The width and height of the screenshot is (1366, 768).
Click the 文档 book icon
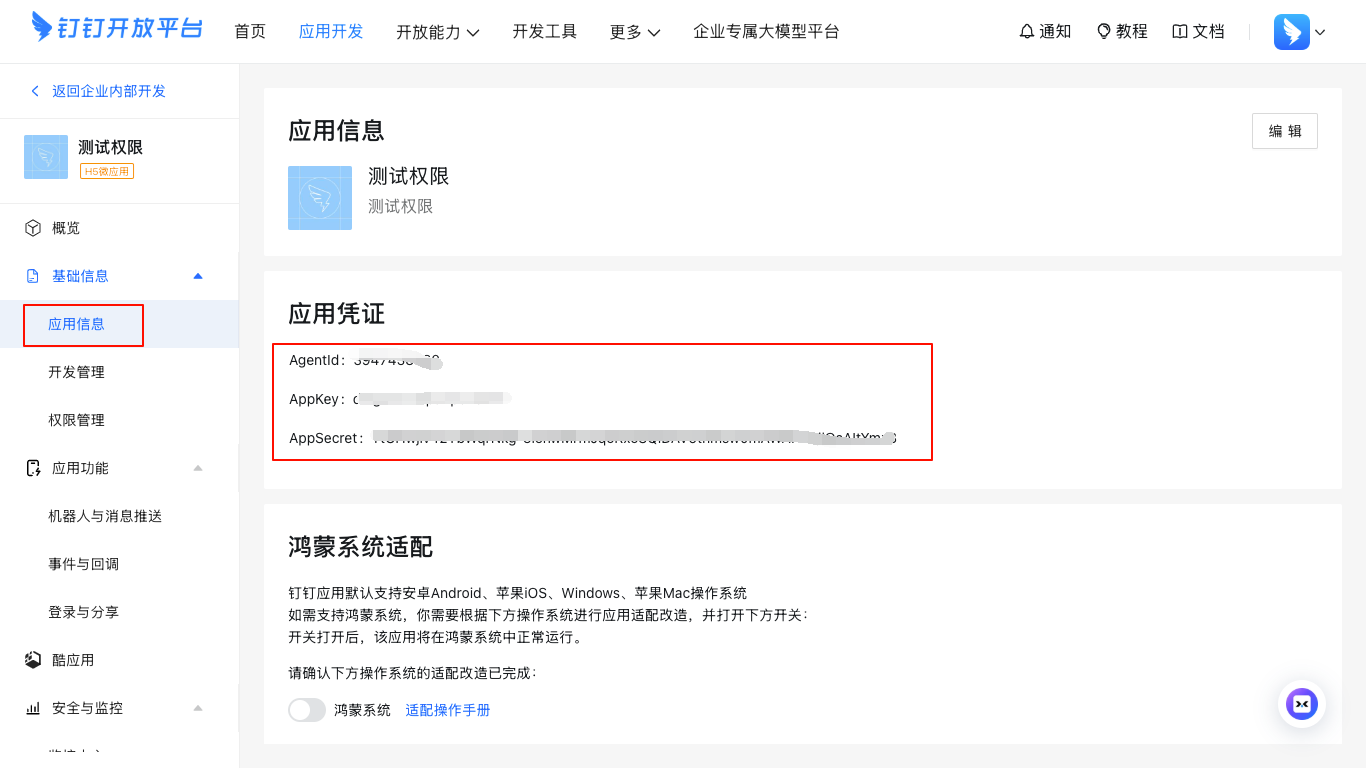coord(1180,31)
